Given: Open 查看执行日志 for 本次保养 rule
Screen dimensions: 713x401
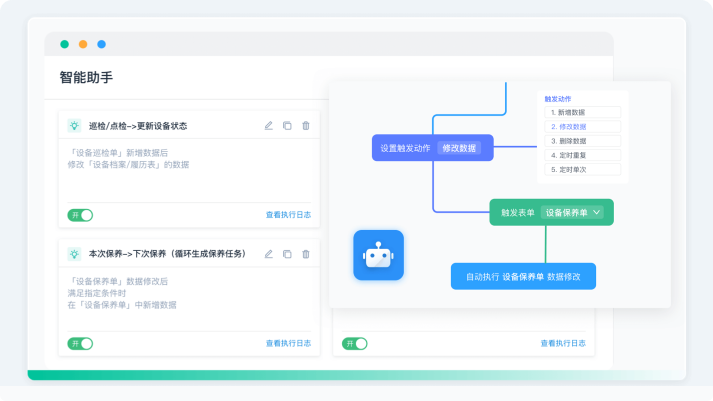Looking at the screenshot, I should click(288, 343).
